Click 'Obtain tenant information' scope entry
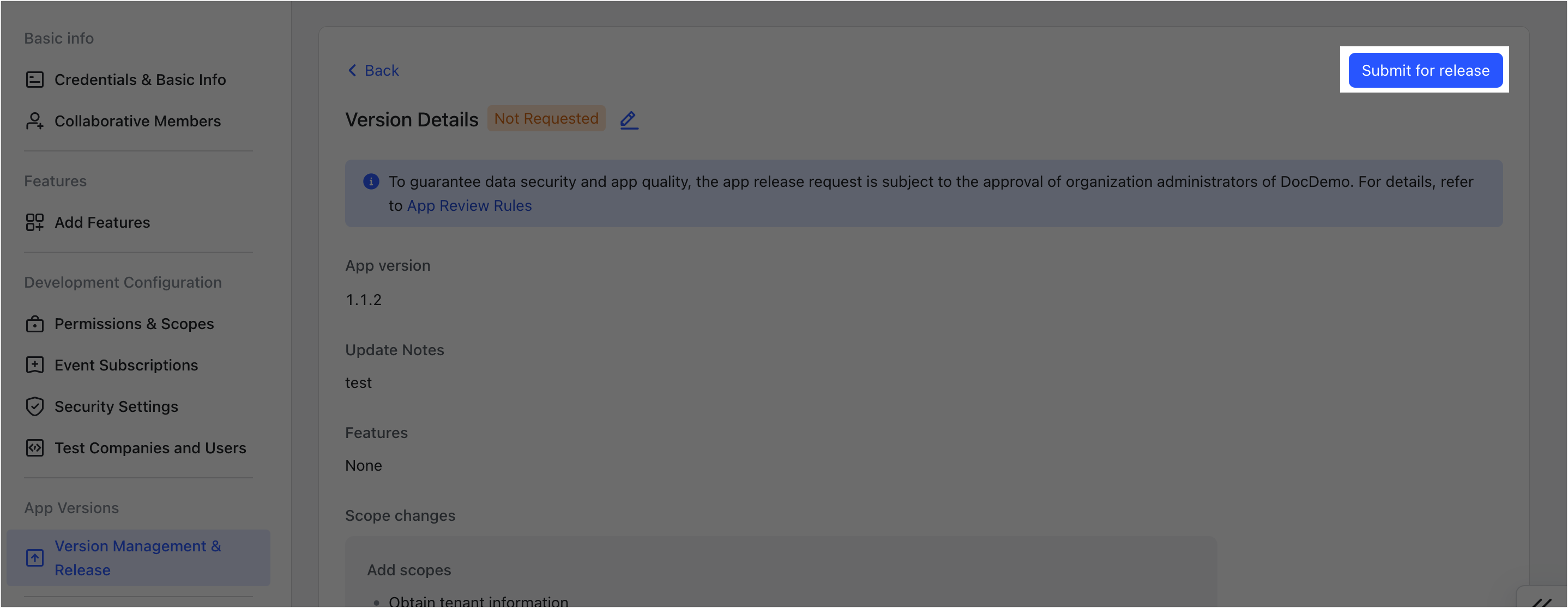1568x608 pixels. pos(479,602)
